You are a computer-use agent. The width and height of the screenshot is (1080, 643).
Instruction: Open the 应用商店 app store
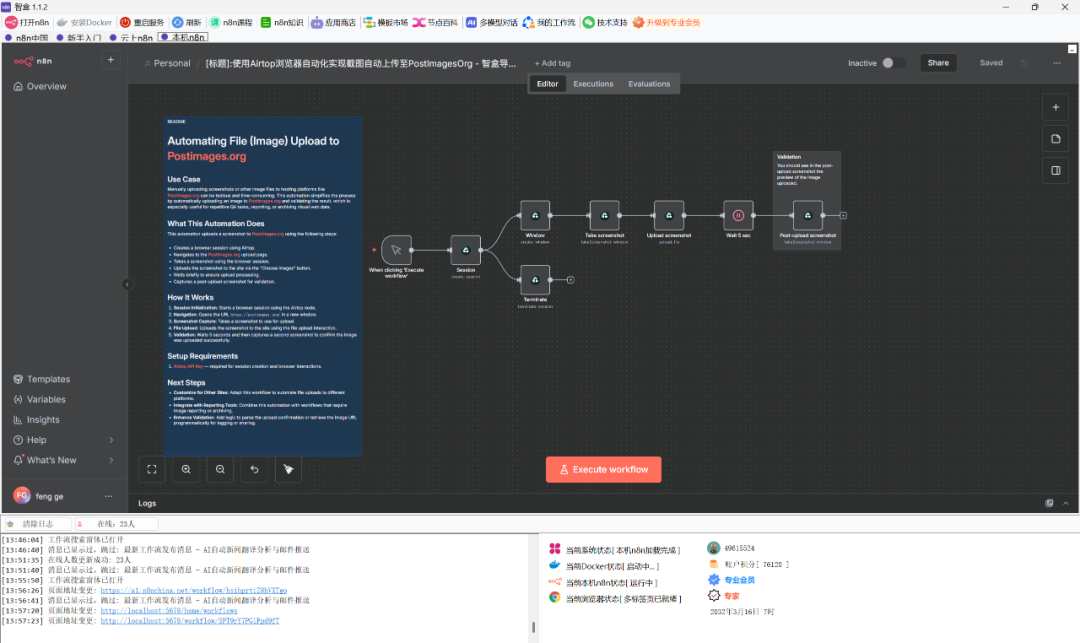coord(333,22)
